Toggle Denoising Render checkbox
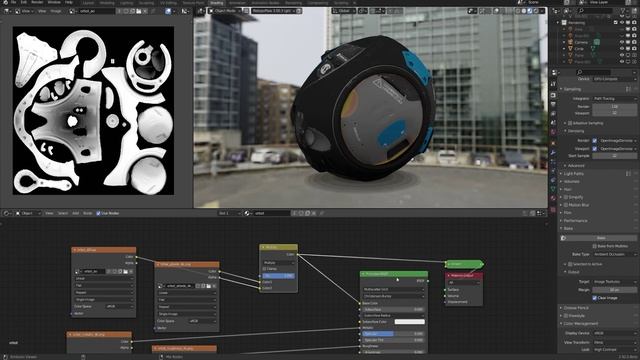 click(x=594, y=140)
